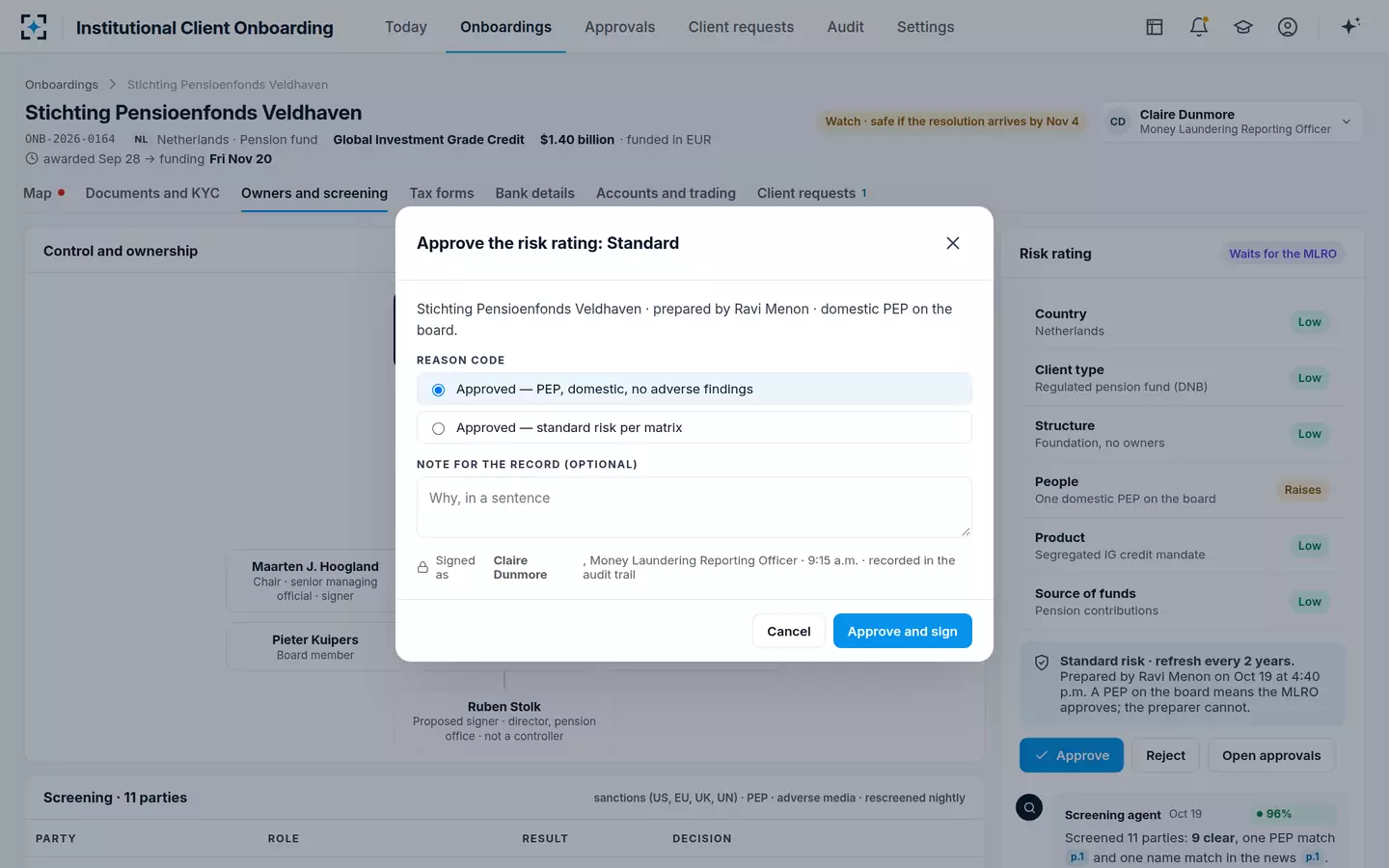Click the Reject button

coord(1165,755)
